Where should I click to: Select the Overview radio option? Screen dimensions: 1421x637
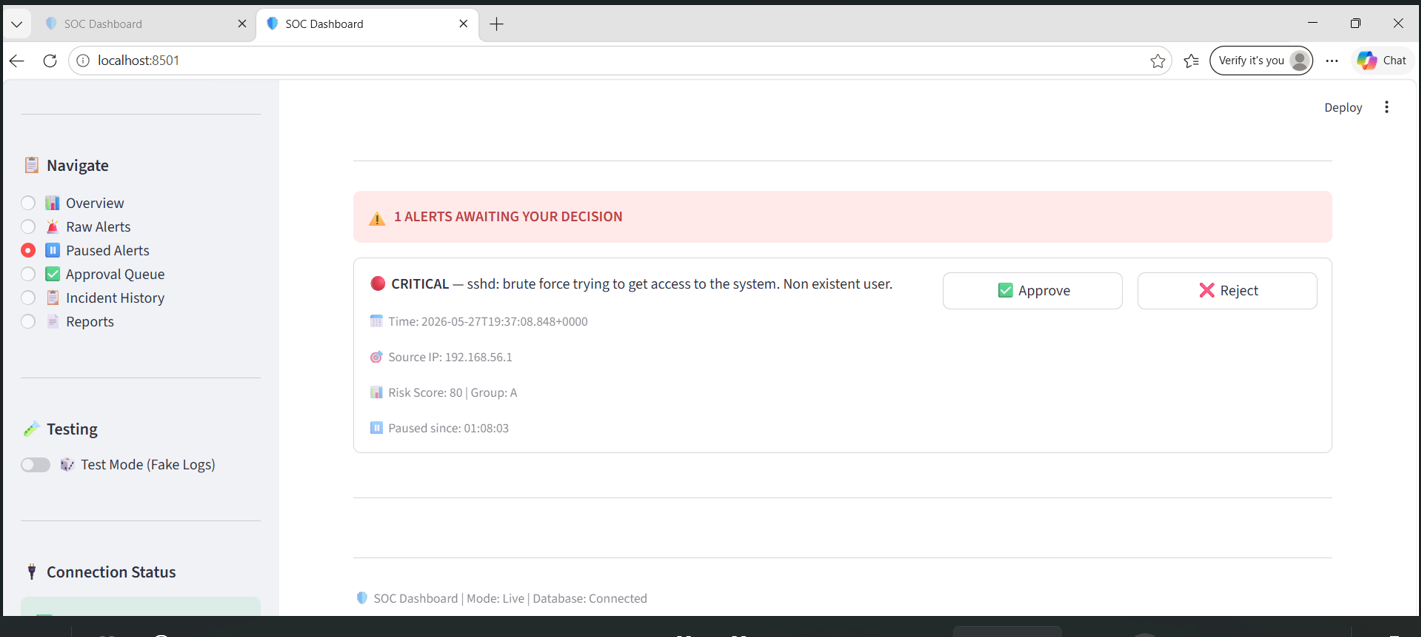tap(28, 203)
